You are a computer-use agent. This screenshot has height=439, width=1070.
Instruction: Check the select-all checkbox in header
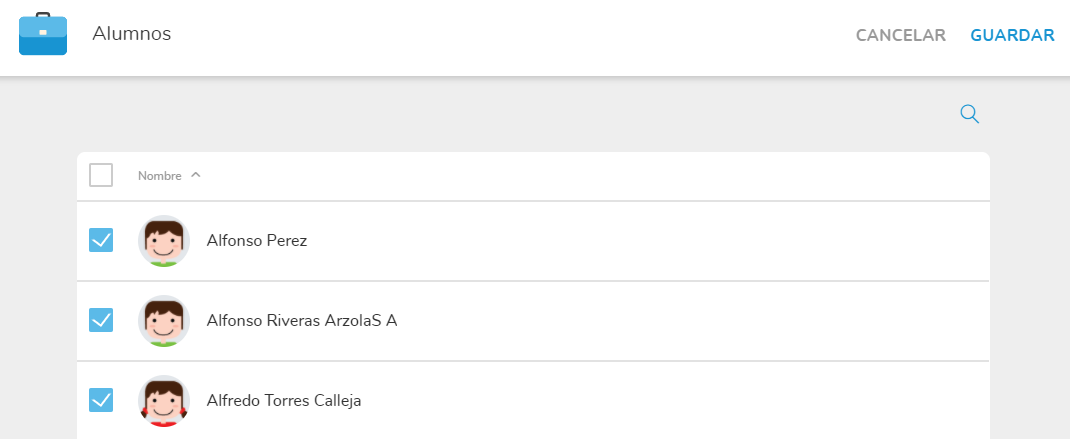[101, 175]
